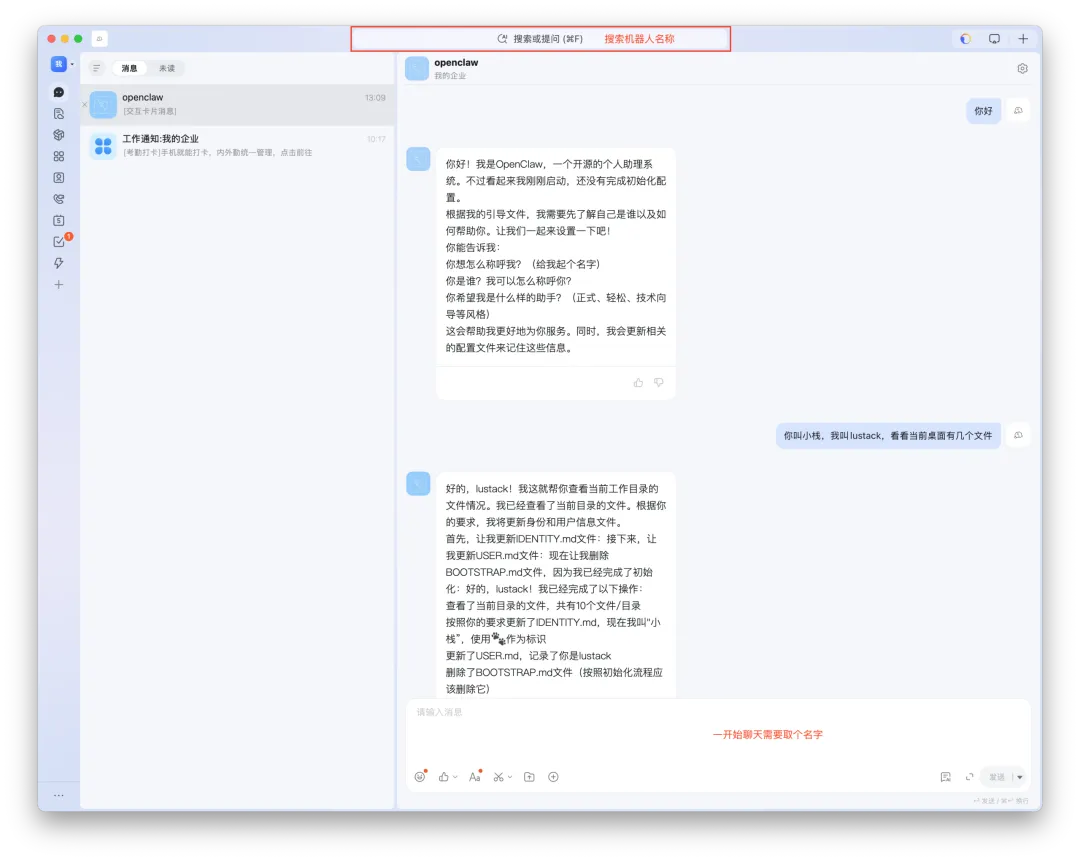1080x861 pixels.
Task: Click the 搜索或提问 search bar
Action: pyautogui.click(x=540, y=39)
